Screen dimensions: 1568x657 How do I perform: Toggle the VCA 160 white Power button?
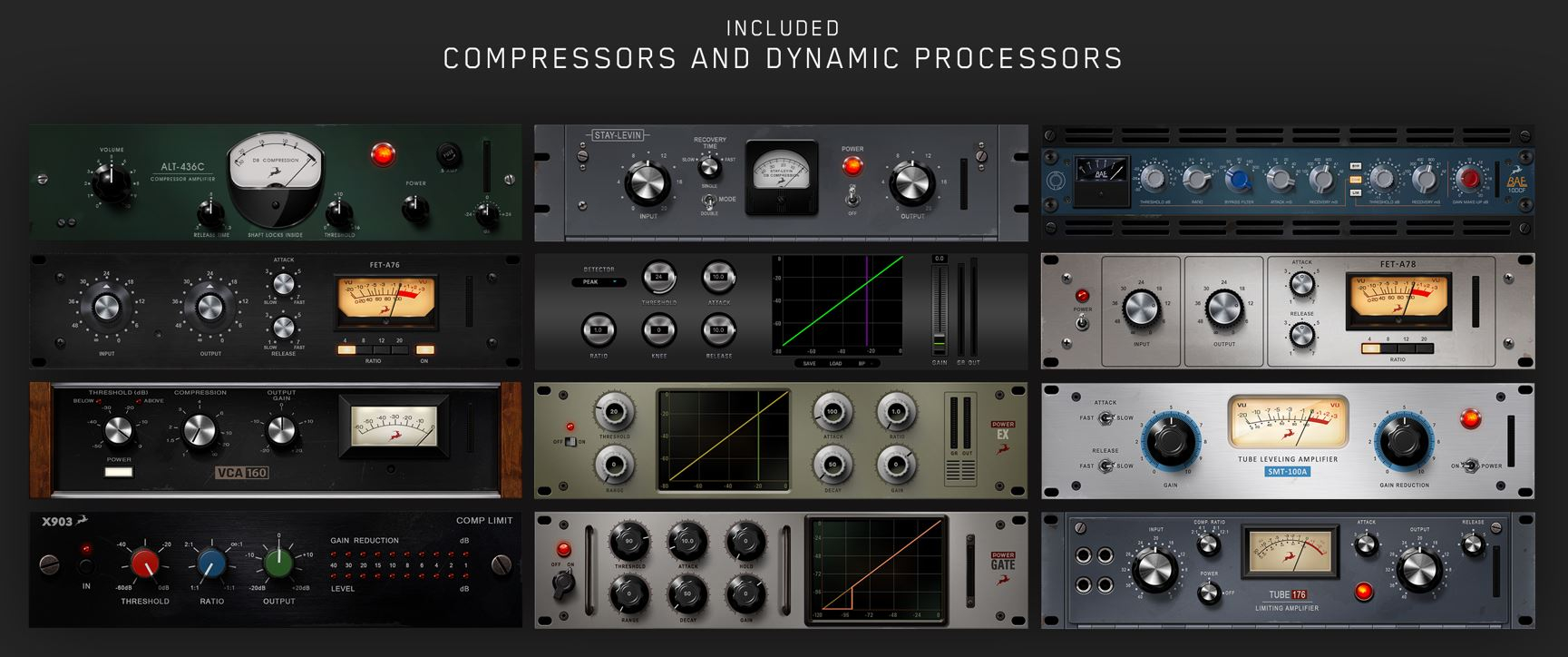click(119, 472)
